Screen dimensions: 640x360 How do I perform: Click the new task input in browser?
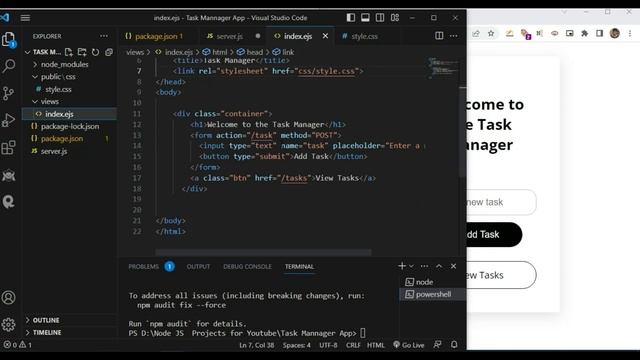pyautogui.click(x=501, y=202)
